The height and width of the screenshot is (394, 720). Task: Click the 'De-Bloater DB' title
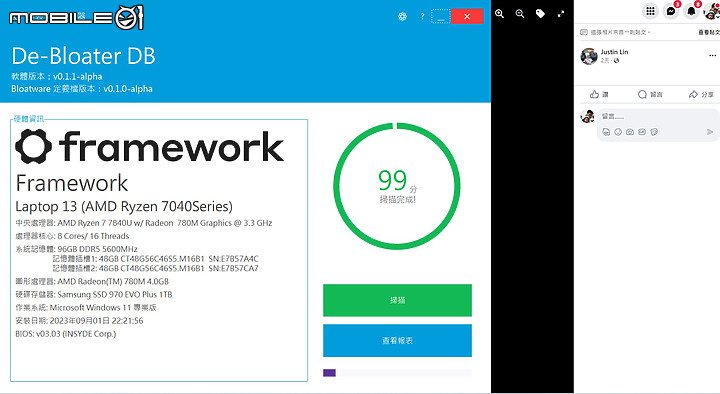[x=84, y=56]
